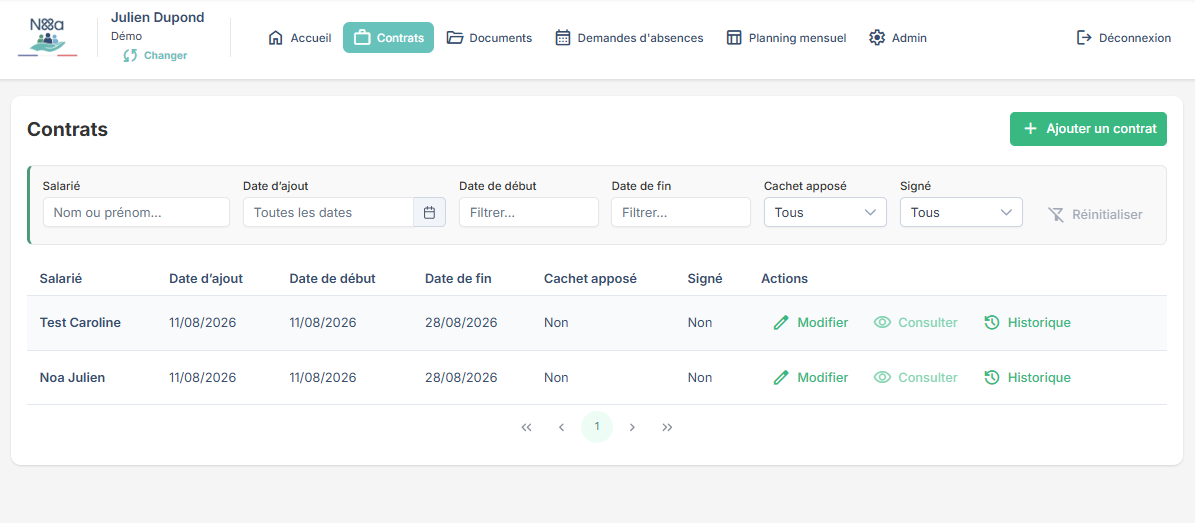The height and width of the screenshot is (523, 1195).
Task: Click Ajouter un contrat button
Action: pos(1088,129)
